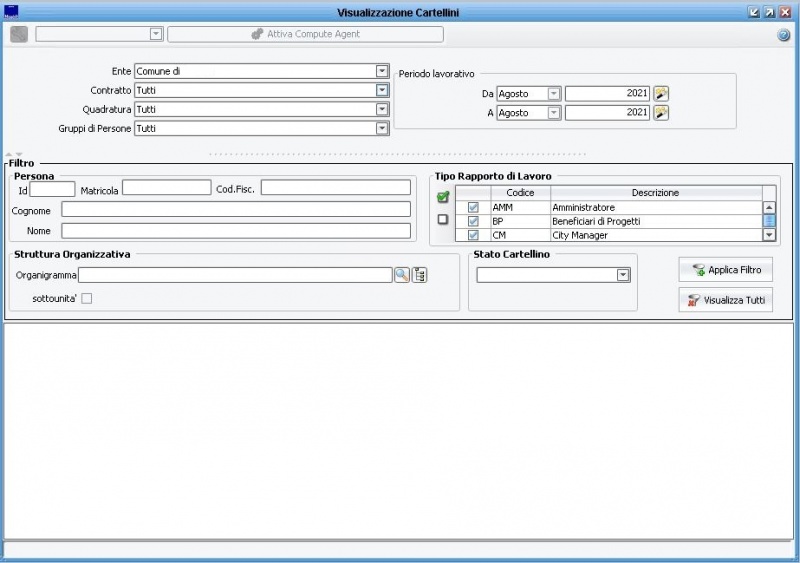Click into the Cognome text field

pos(235,209)
